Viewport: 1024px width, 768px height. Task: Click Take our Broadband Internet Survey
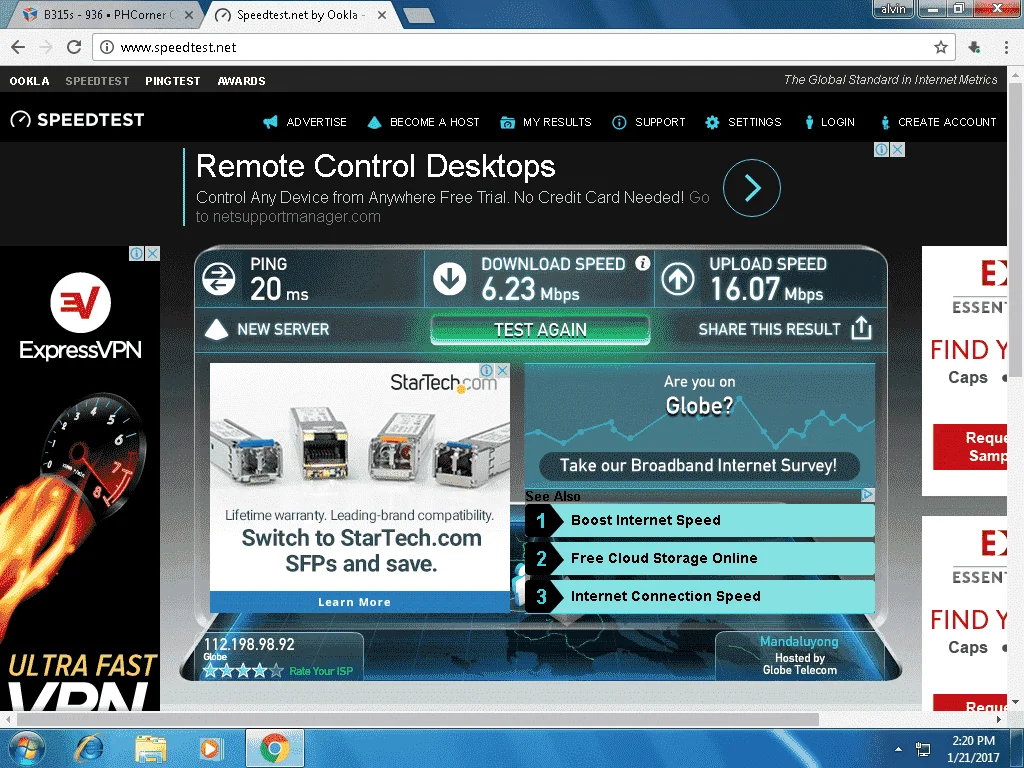click(x=699, y=466)
